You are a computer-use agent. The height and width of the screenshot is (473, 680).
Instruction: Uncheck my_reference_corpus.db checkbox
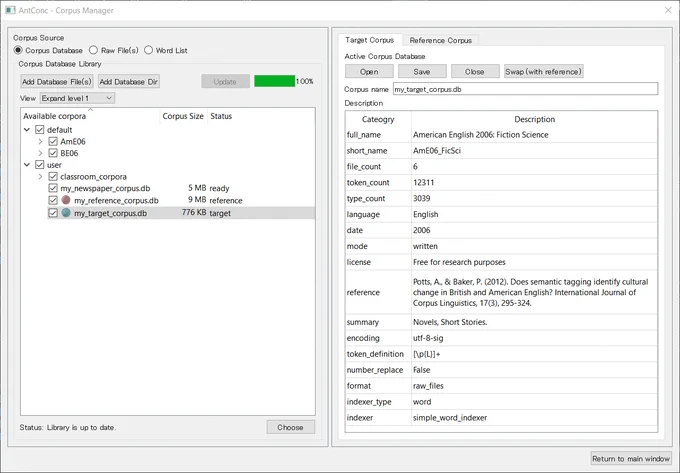[53, 200]
